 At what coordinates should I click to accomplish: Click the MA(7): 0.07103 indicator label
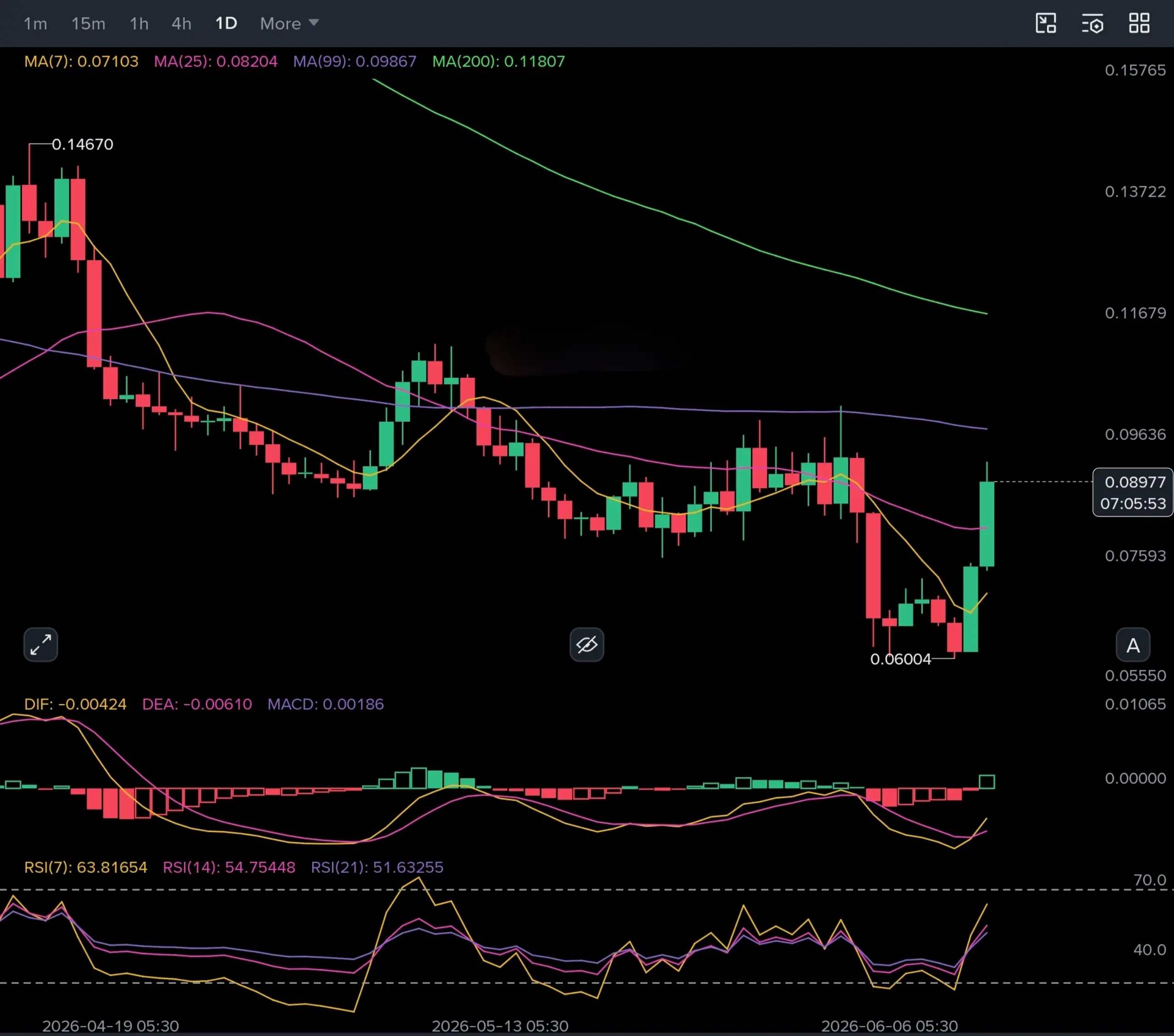click(81, 61)
